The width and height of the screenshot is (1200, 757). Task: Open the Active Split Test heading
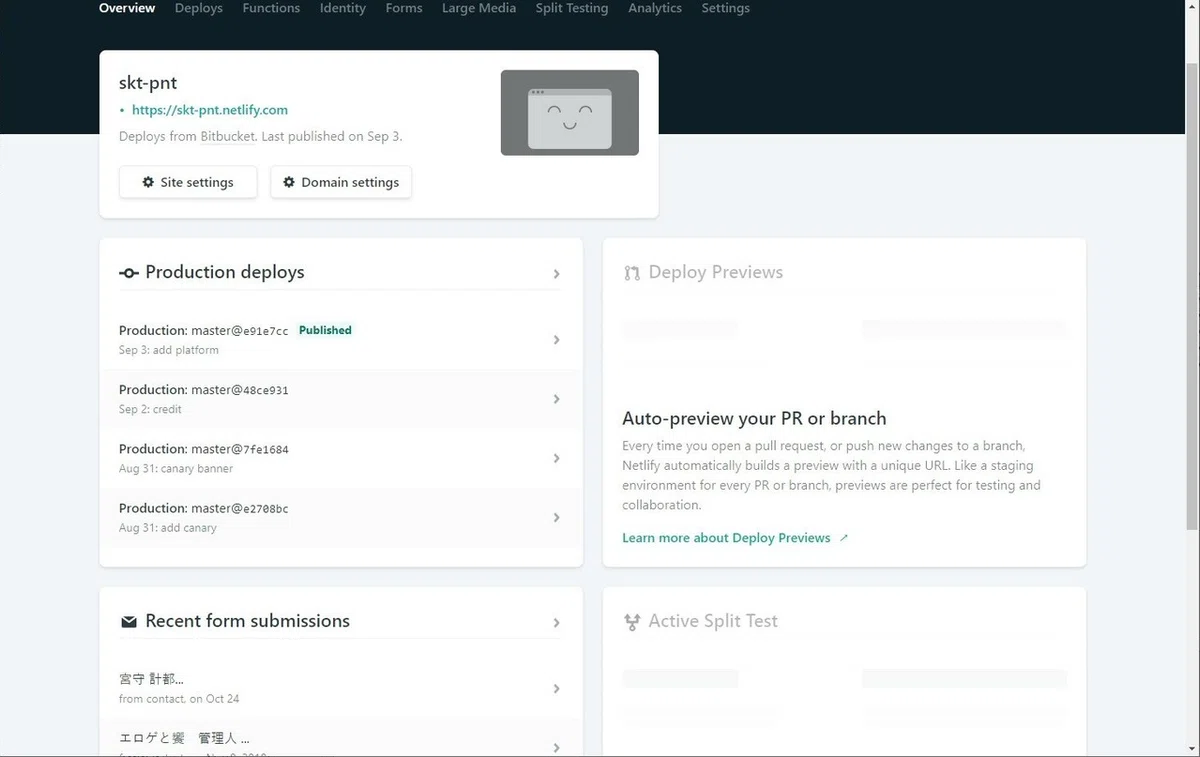[713, 621]
